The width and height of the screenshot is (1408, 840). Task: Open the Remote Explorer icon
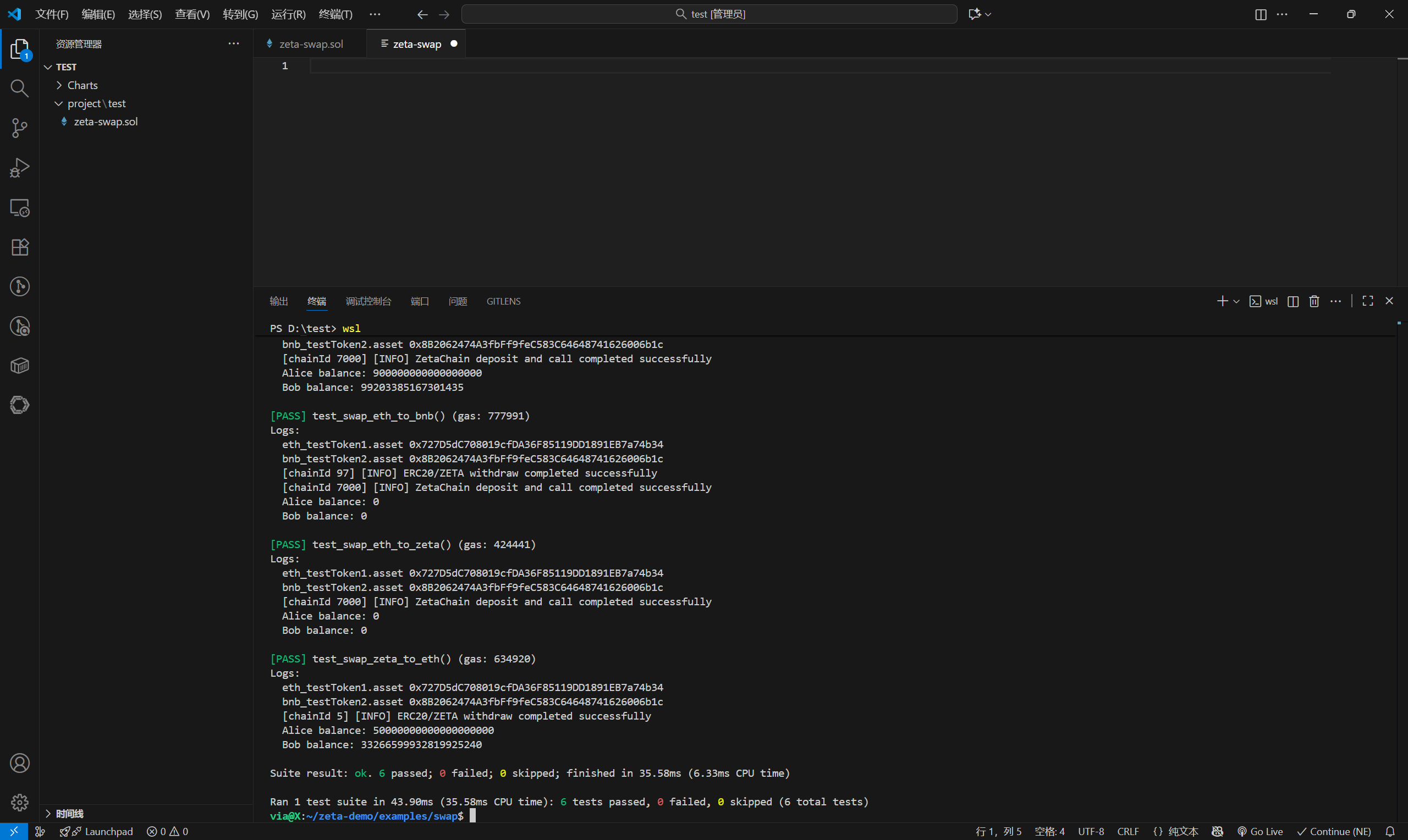point(20,208)
